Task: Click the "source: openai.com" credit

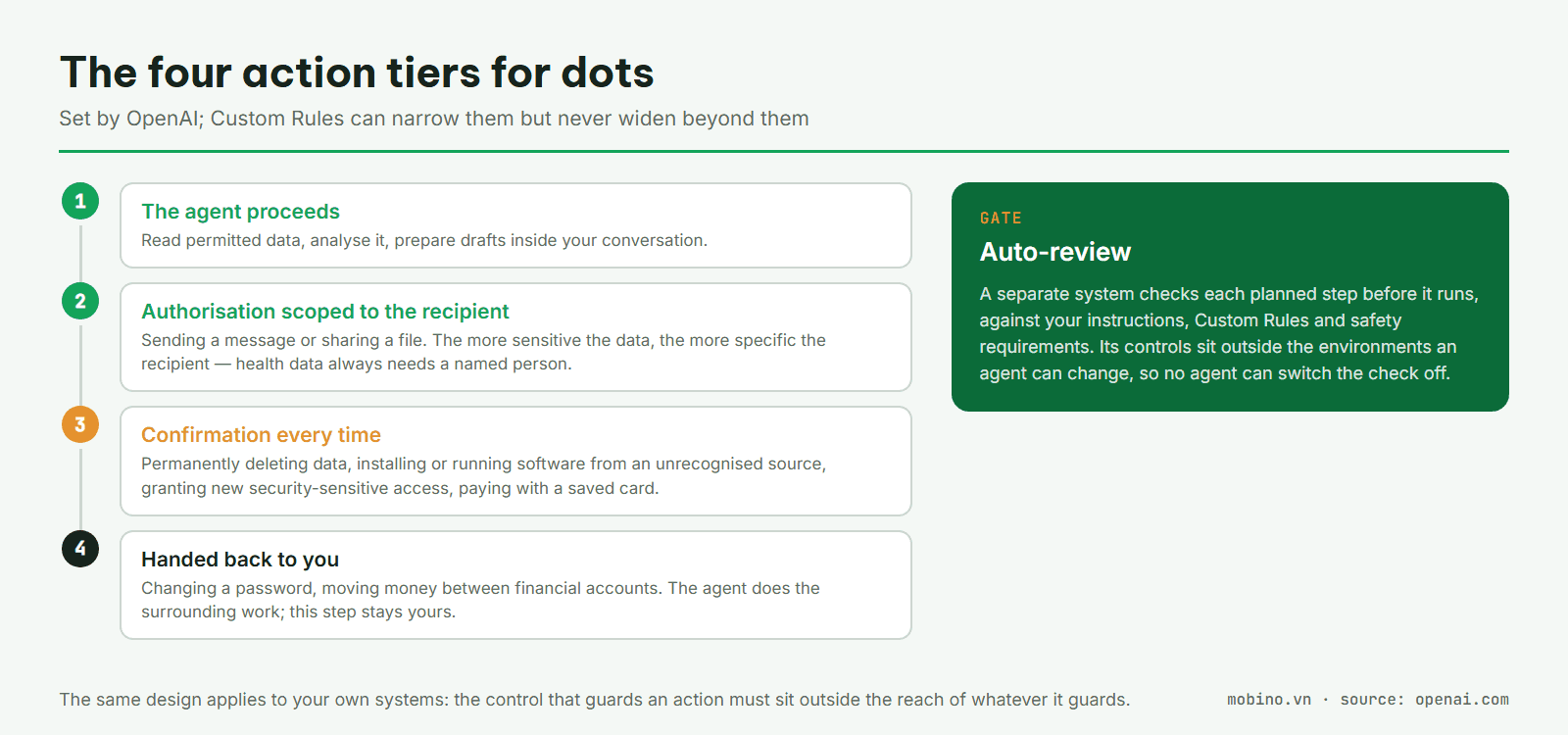Action: pyautogui.click(x=1425, y=700)
